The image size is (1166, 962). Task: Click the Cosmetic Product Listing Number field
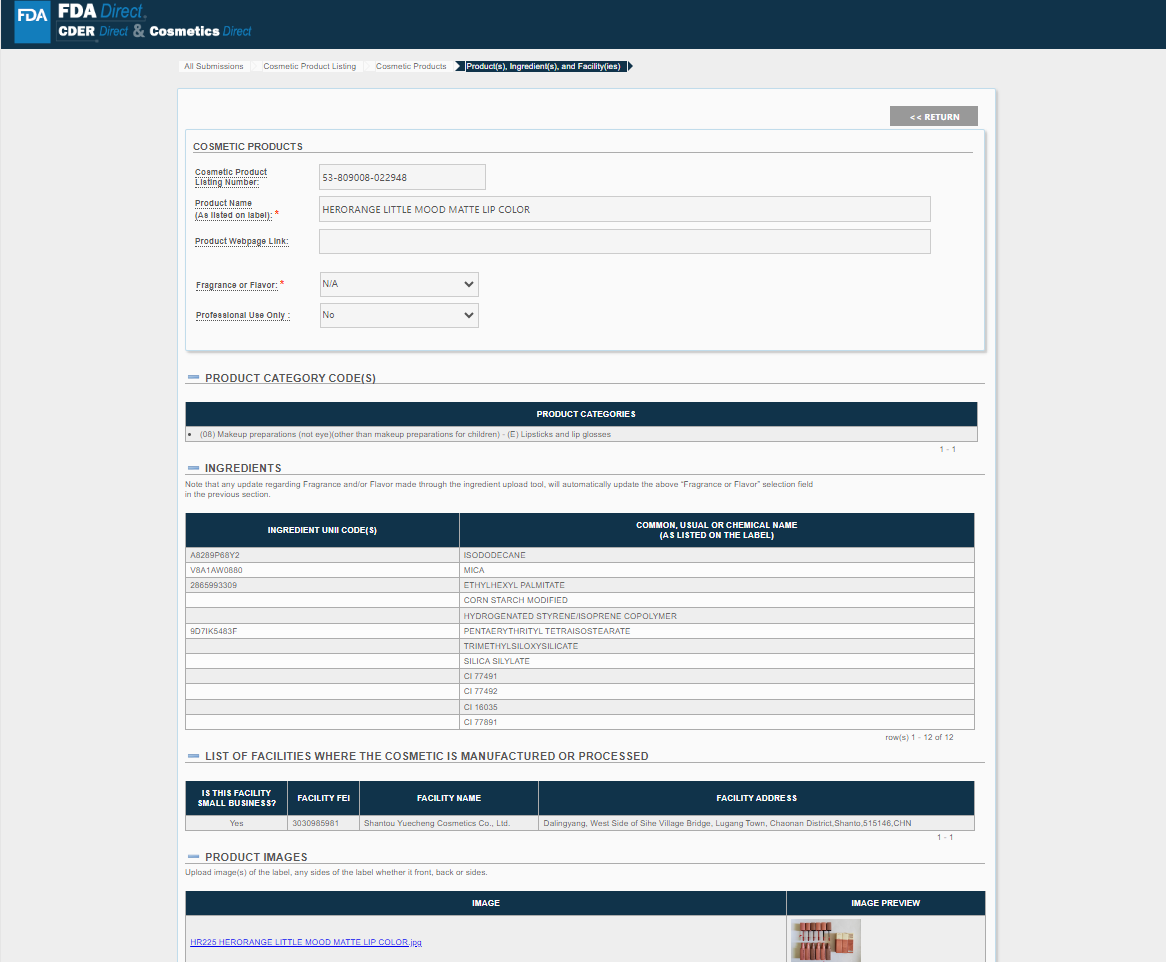pos(402,178)
